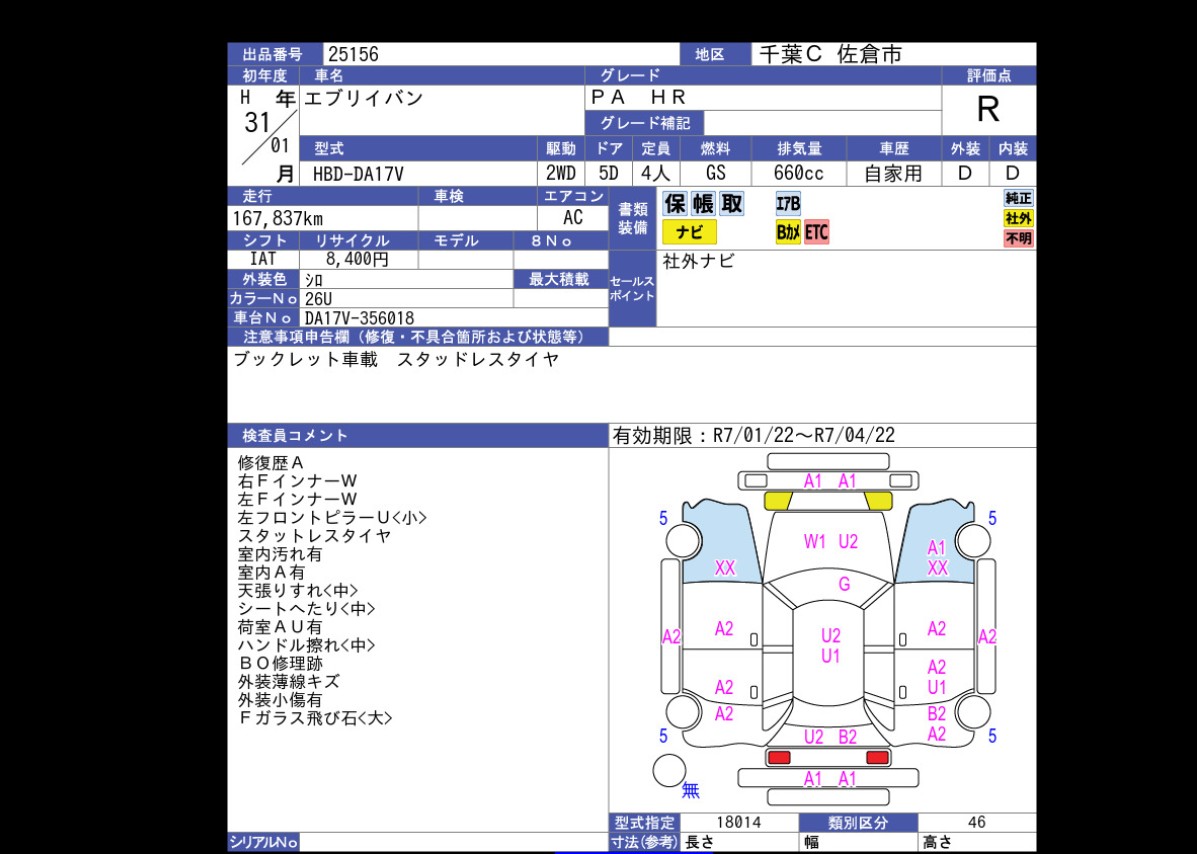Click the シリアルNo label
The width and height of the screenshot is (1197, 854).
263,843
